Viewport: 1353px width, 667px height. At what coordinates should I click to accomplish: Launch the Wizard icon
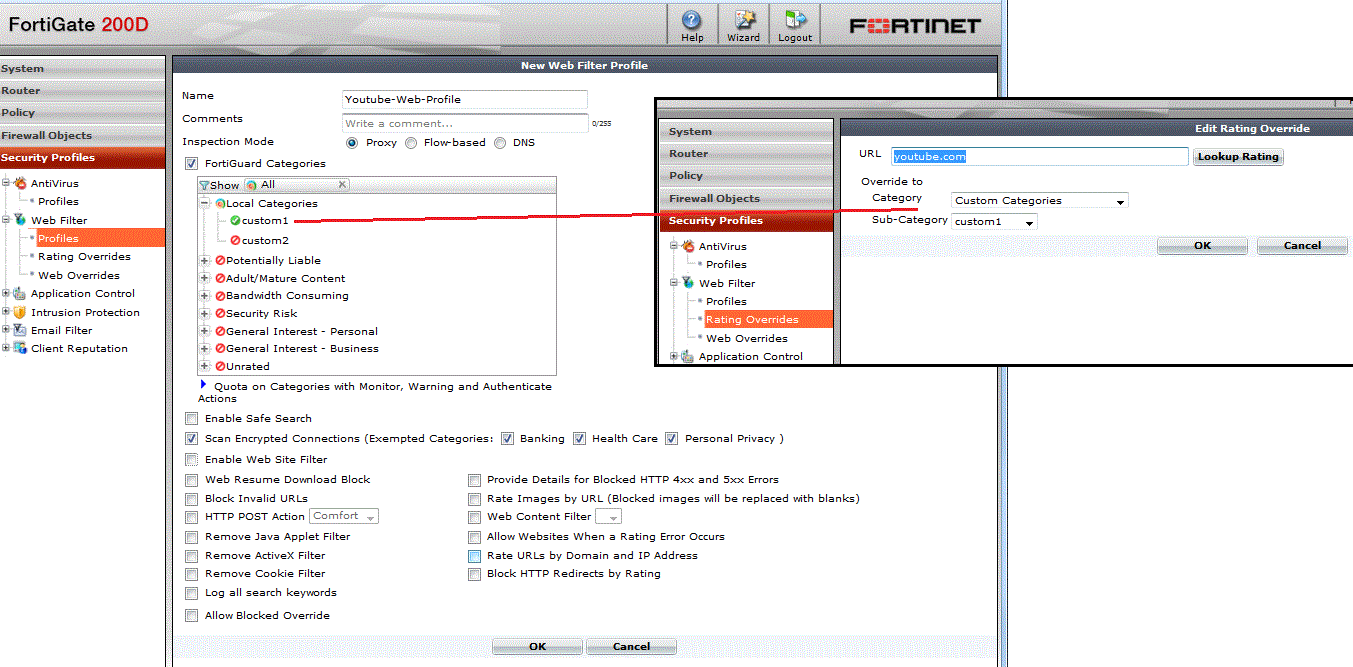point(745,20)
